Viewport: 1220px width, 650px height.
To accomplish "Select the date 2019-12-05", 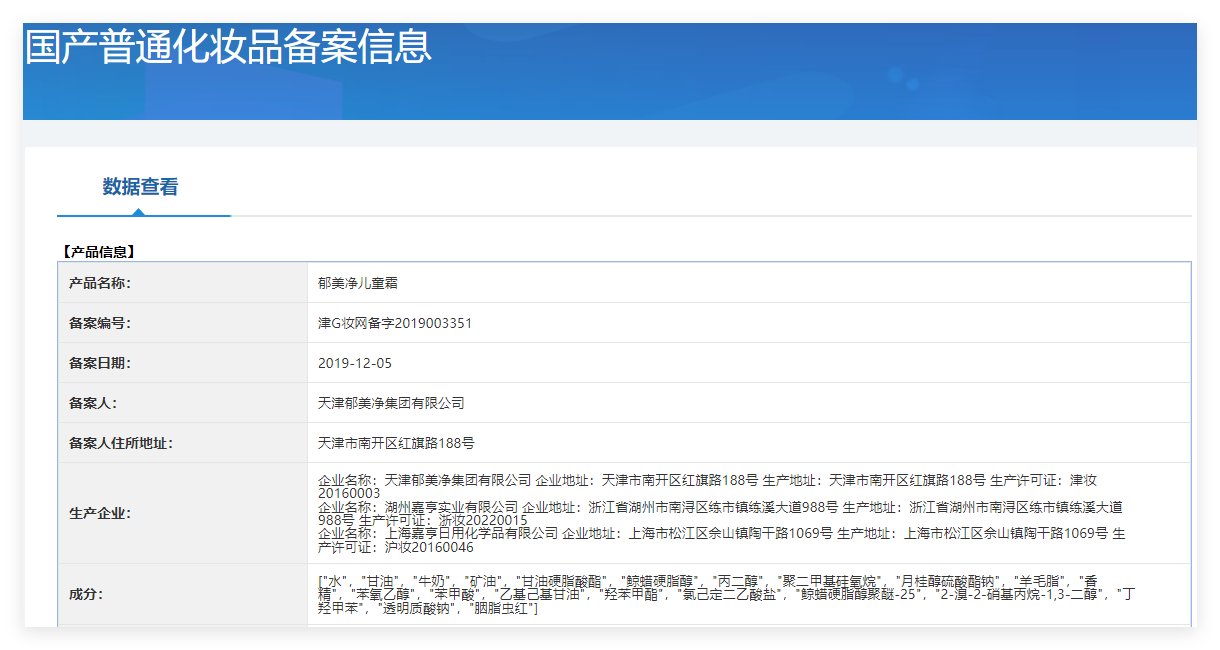I will point(355,363).
